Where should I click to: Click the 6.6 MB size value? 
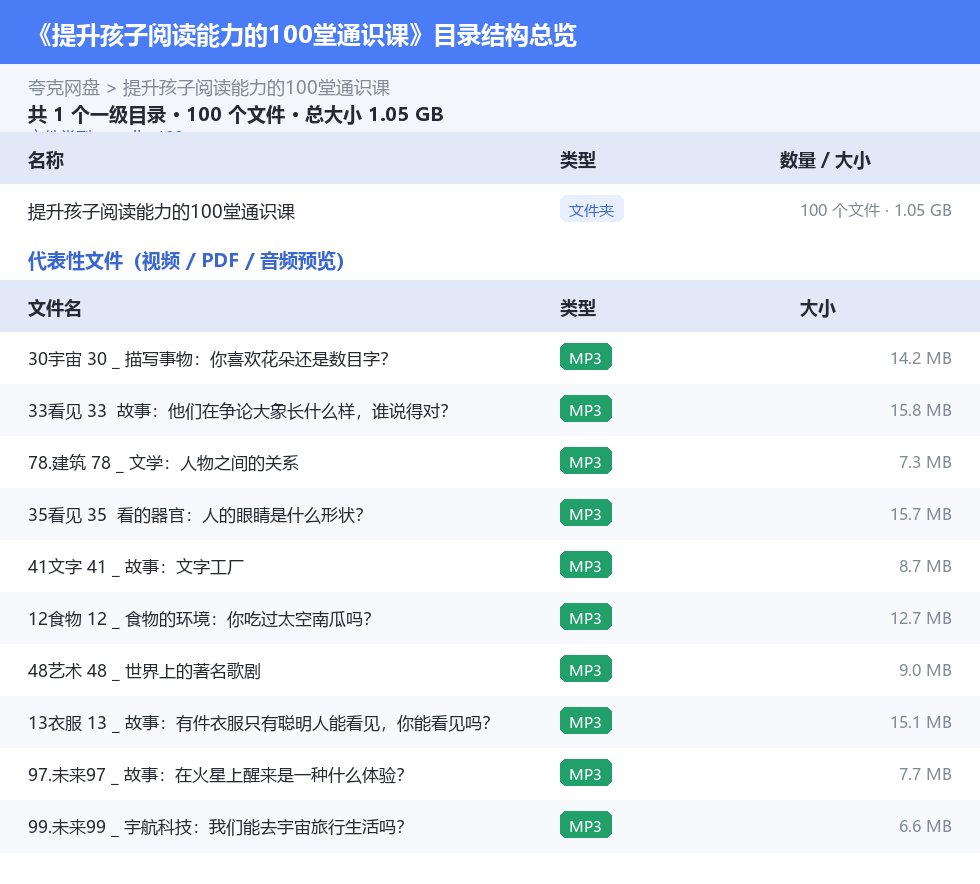coord(925,826)
